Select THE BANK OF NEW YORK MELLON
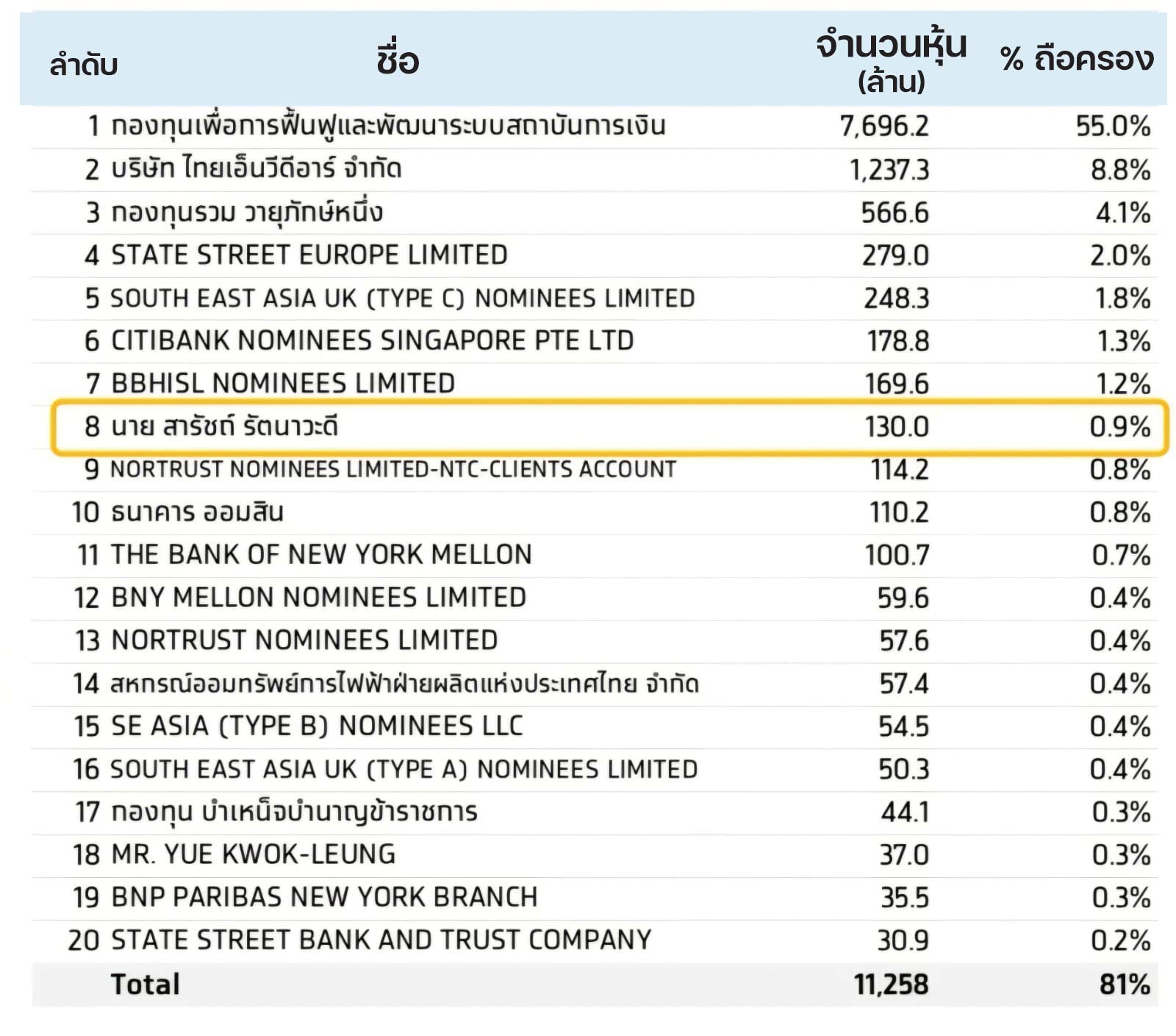 [321, 554]
